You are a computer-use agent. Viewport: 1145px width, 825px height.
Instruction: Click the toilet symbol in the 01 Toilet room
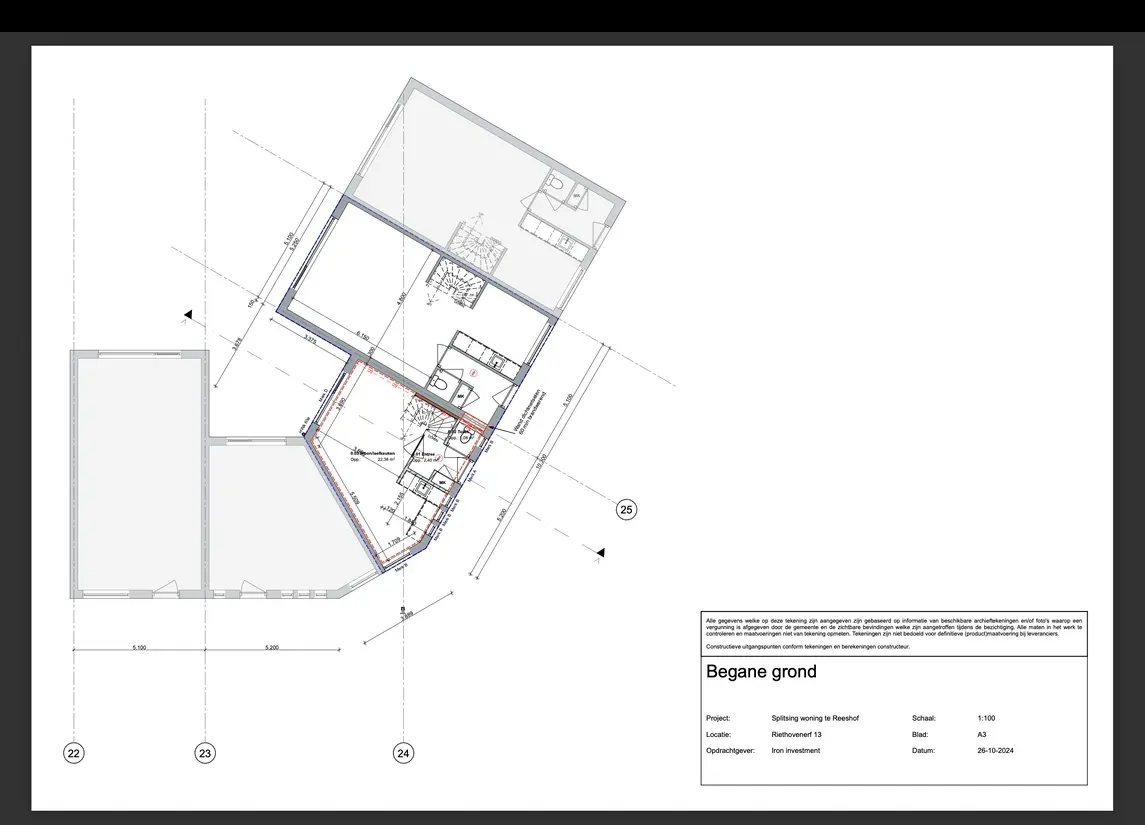(466, 437)
